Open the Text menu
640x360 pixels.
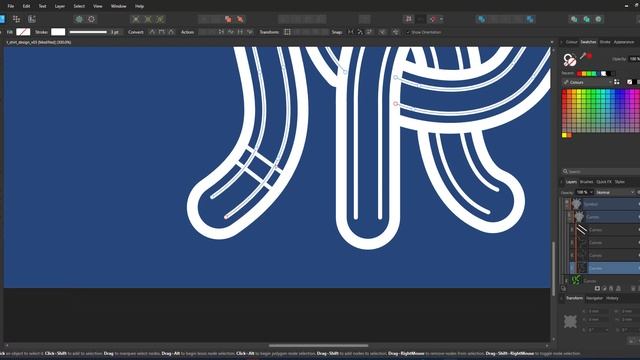pyautogui.click(x=42, y=6)
